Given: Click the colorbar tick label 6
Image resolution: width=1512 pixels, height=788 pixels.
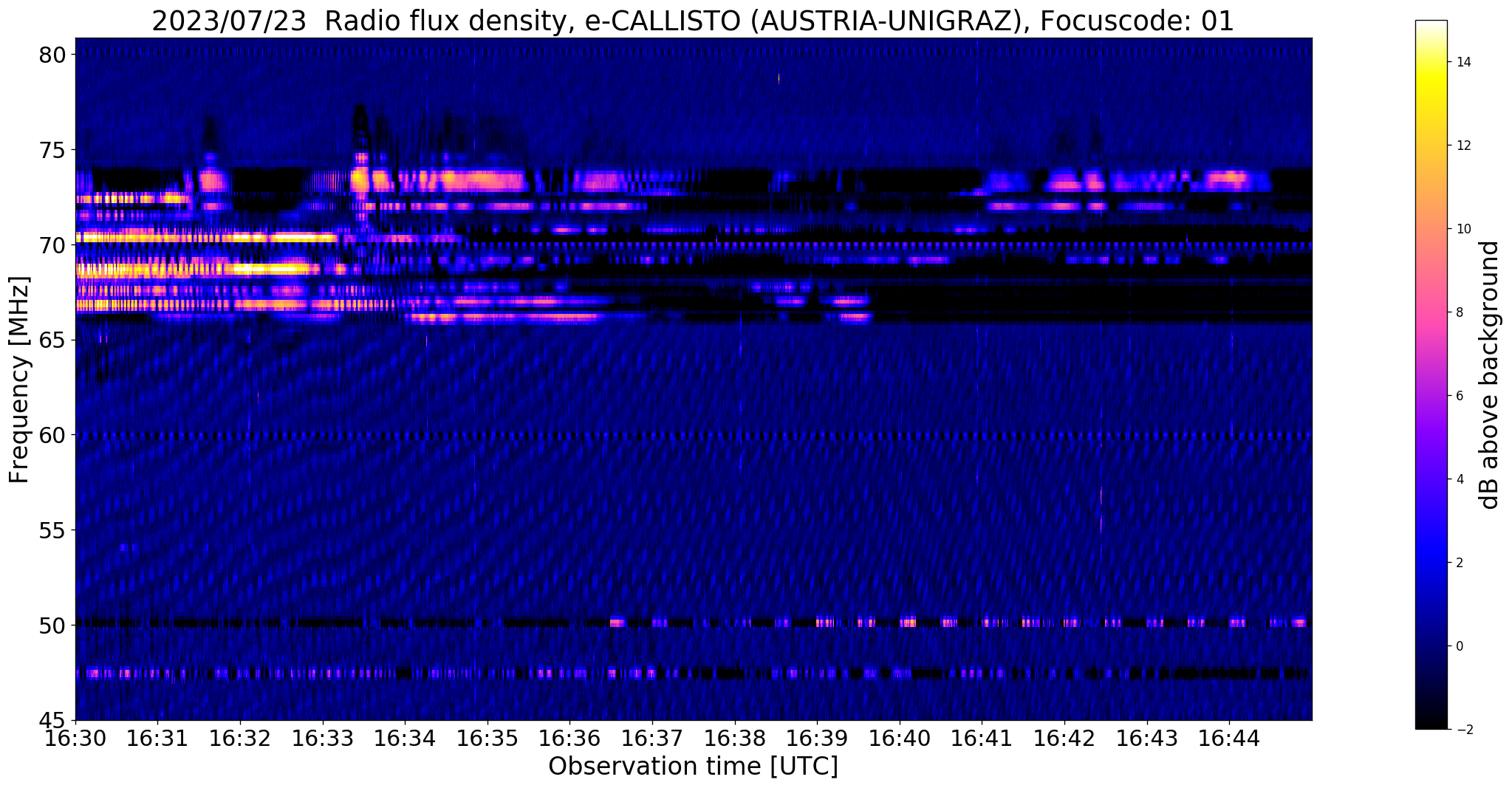Looking at the screenshot, I should click(x=1458, y=396).
